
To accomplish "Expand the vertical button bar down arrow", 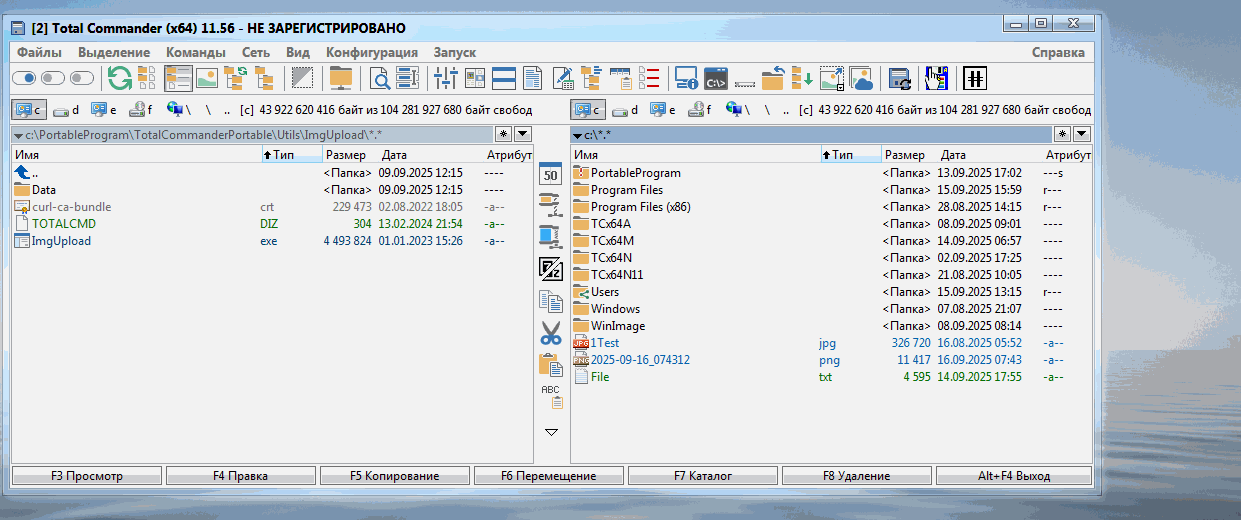I will [x=551, y=431].
